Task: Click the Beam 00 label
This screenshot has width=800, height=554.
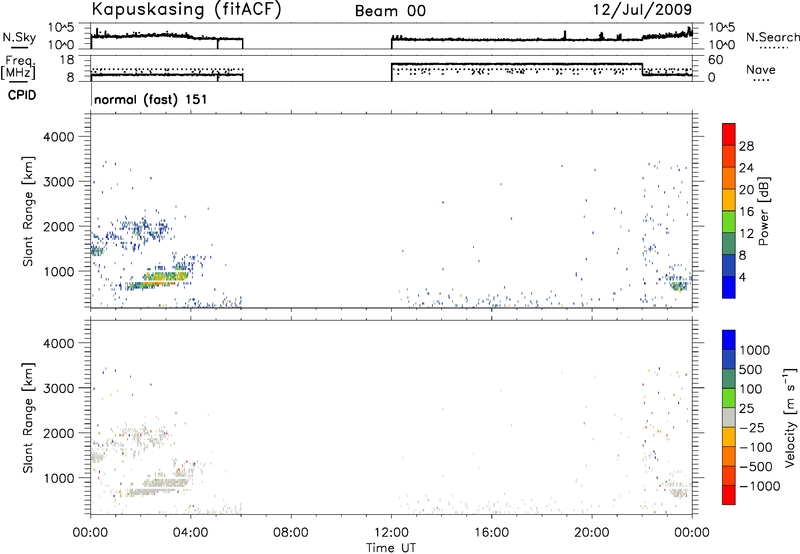Action: [x=390, y=11]
